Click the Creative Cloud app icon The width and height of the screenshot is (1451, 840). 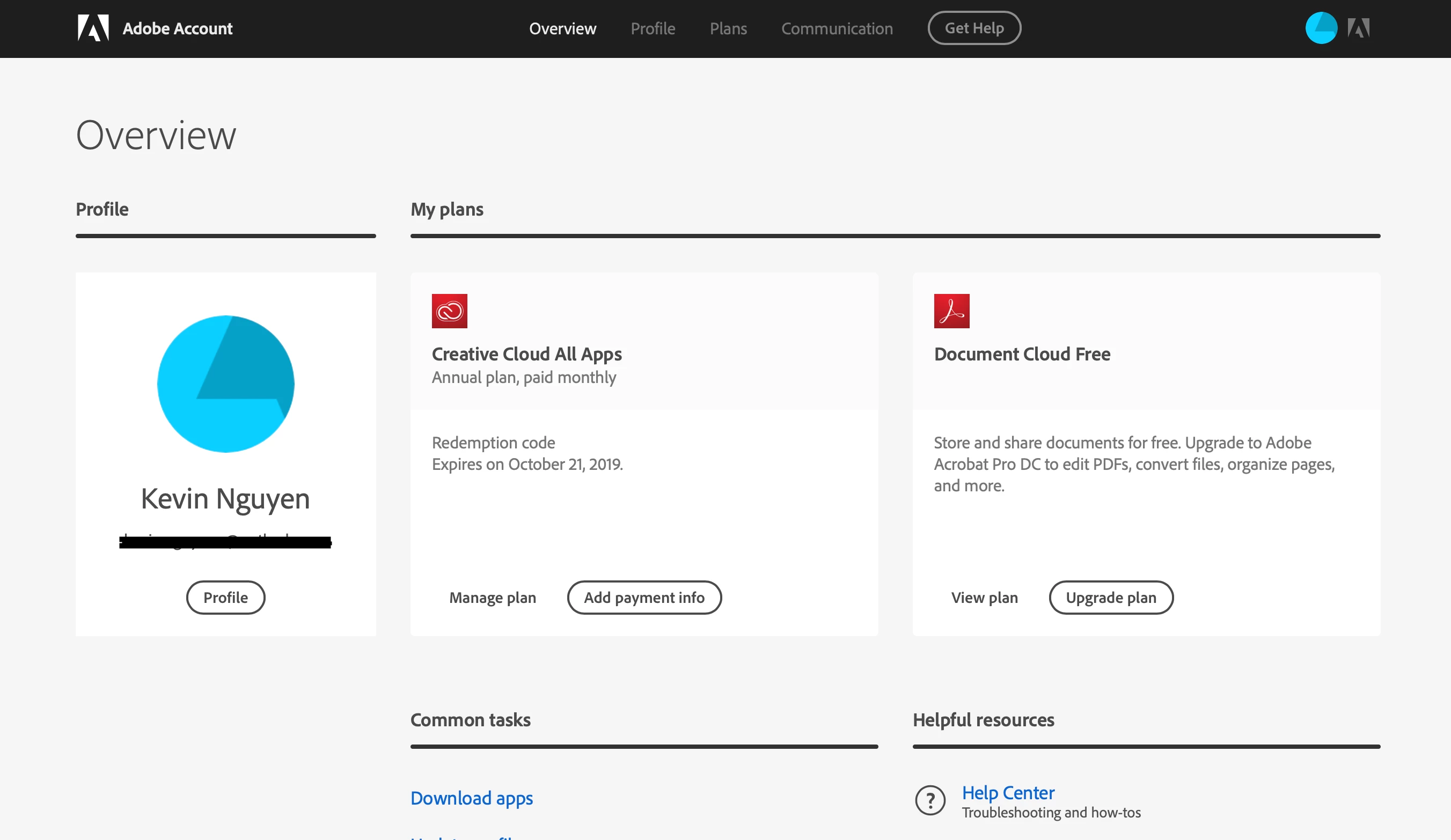[449, 311]
